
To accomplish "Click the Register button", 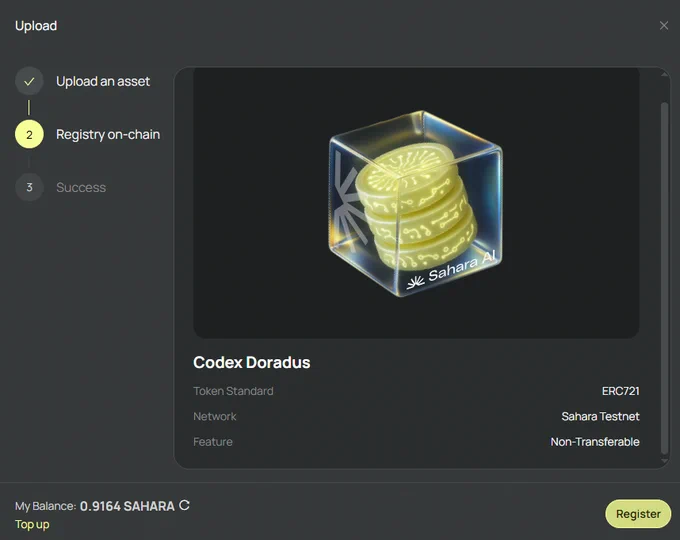I will (638, 514).
